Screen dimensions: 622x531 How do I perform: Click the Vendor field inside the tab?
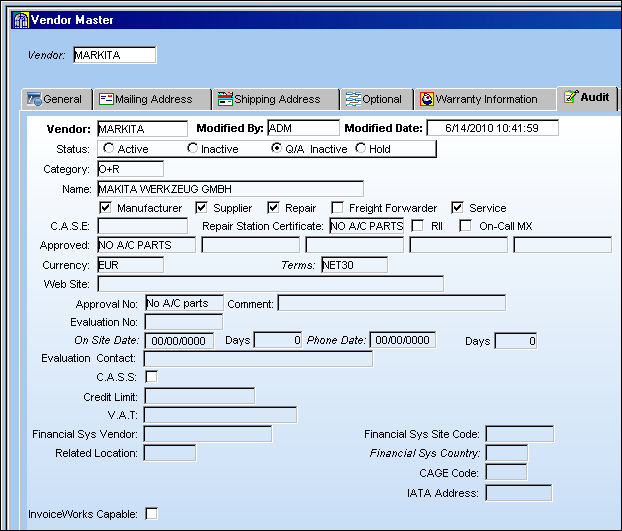[x=142, y=129]
